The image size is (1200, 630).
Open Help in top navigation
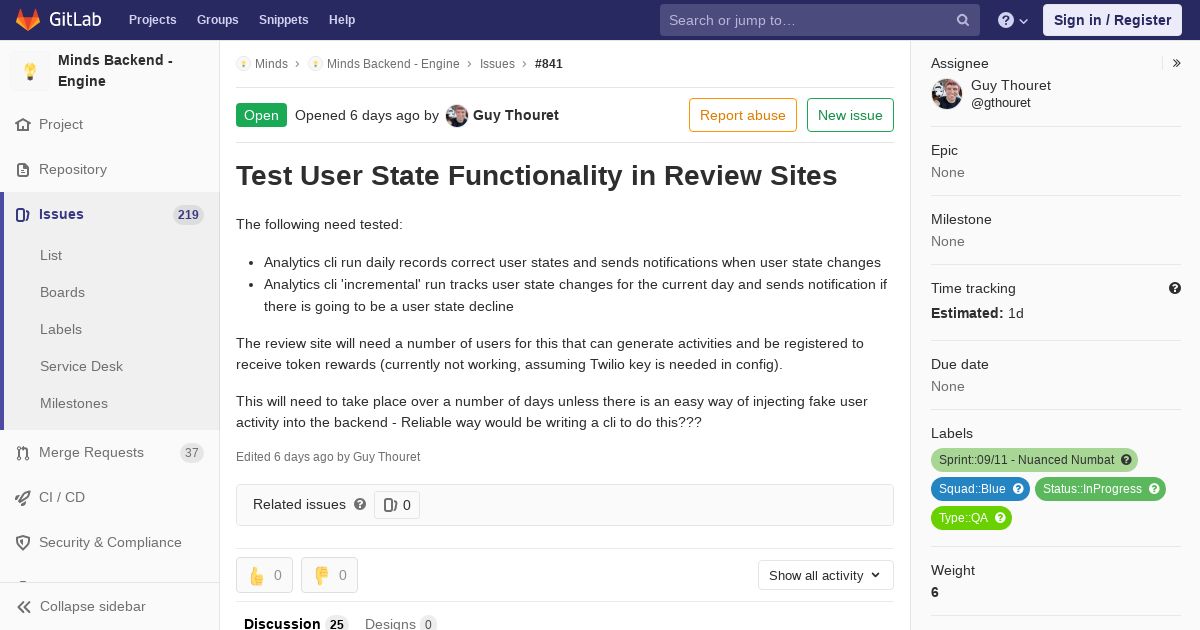(342, 20)
